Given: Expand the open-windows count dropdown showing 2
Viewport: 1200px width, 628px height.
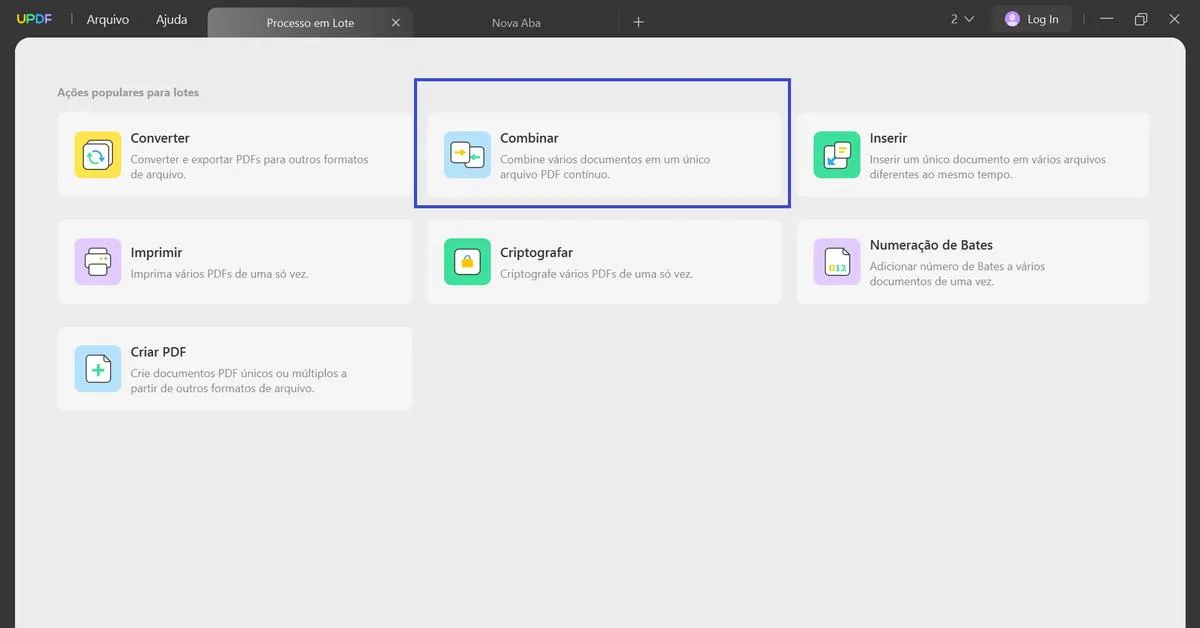Looking at the screenshot, I should pos(962,19).
